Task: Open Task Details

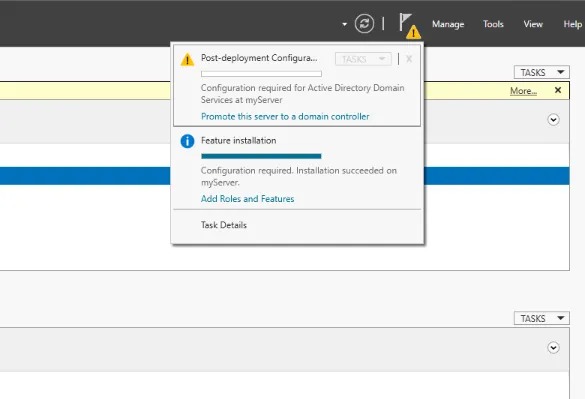Action: tap(223, 225)
